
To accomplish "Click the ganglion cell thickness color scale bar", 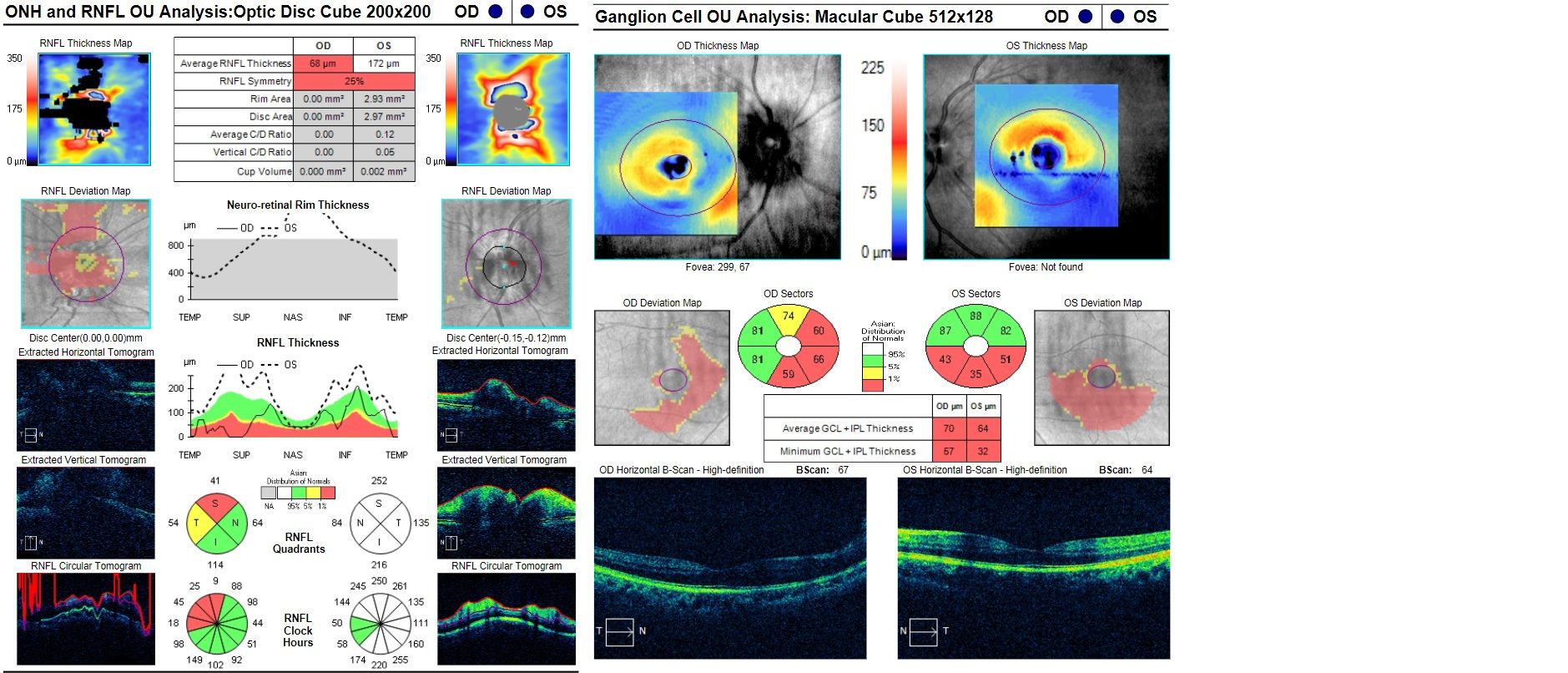I will click(899, 159).
